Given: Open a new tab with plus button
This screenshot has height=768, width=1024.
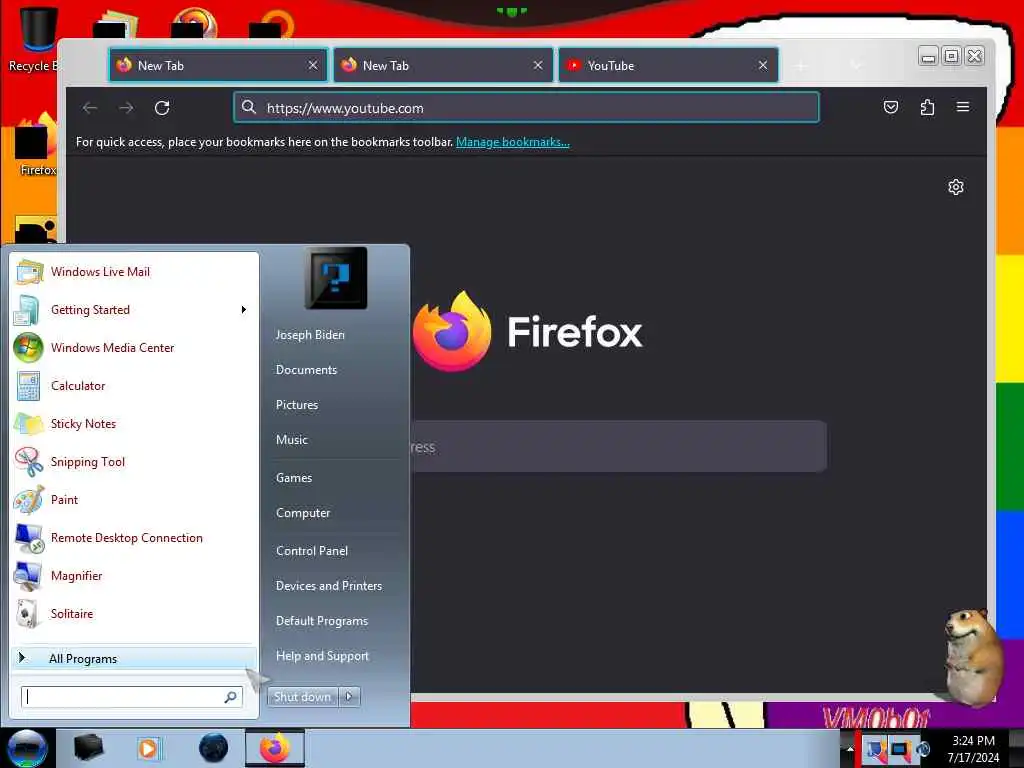Looking at the screenshot, I should [801, 65].
